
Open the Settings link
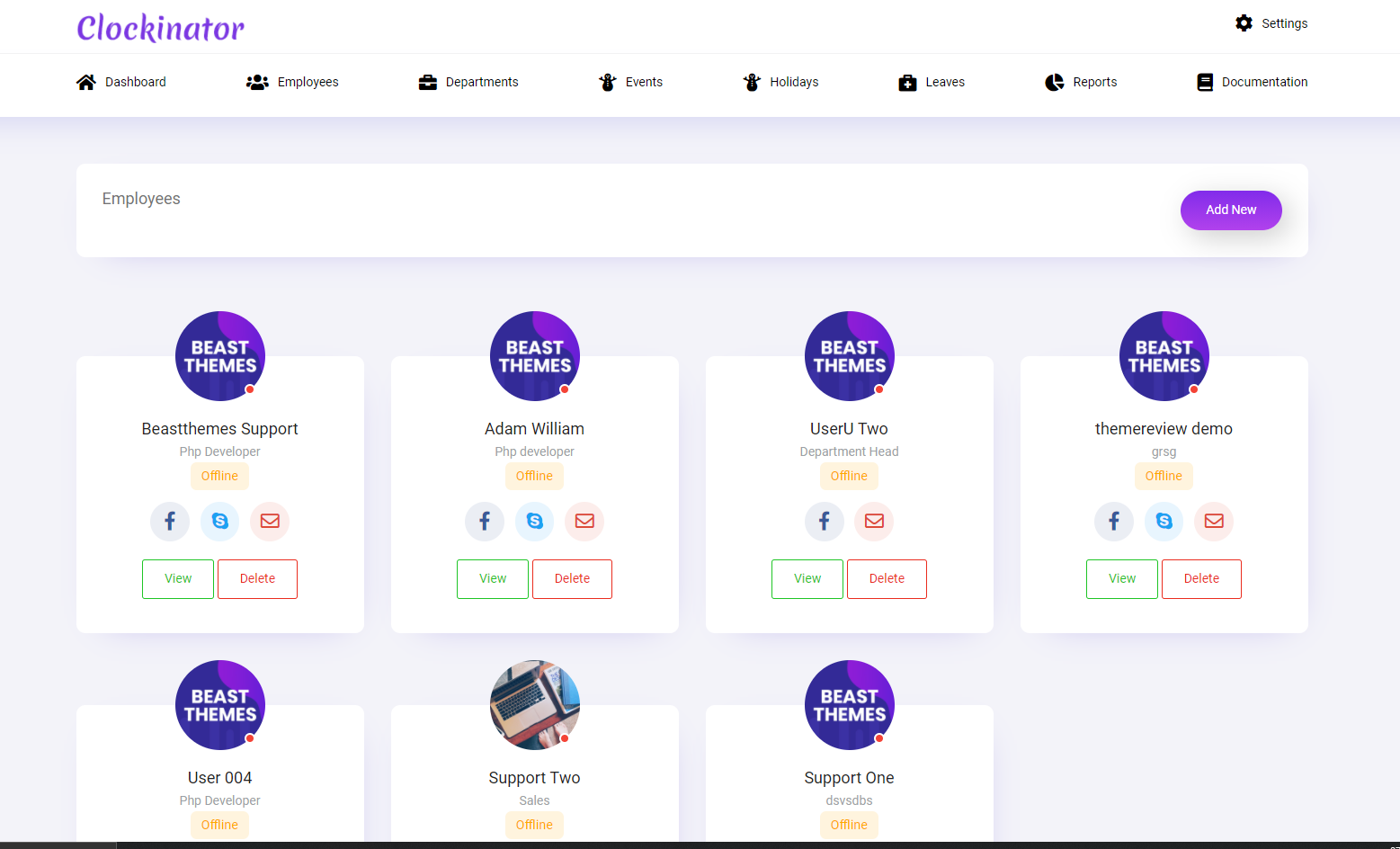pos(1271,23)
